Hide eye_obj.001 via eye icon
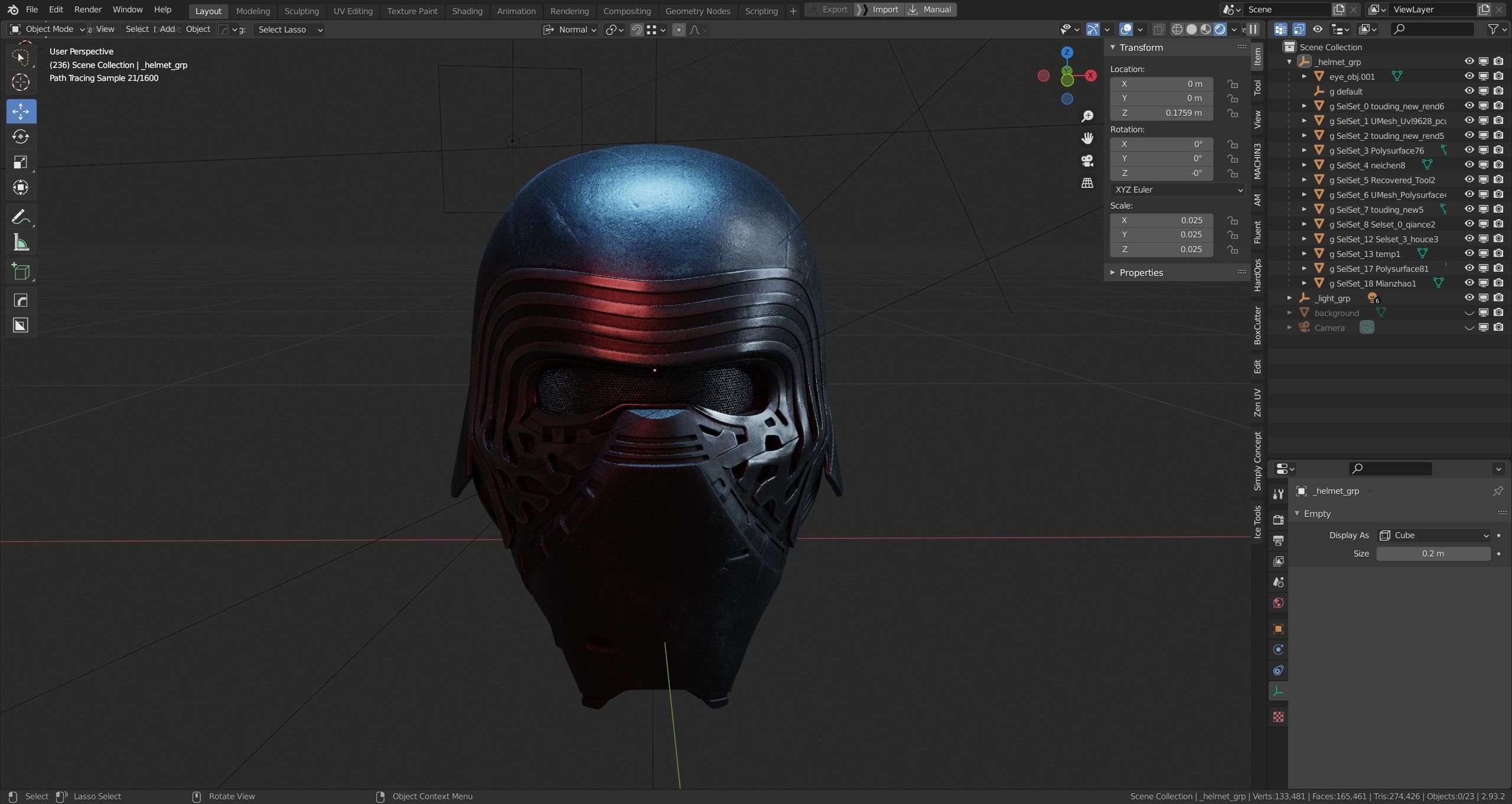1512x804 pixels. click(x=1469, y=76)
